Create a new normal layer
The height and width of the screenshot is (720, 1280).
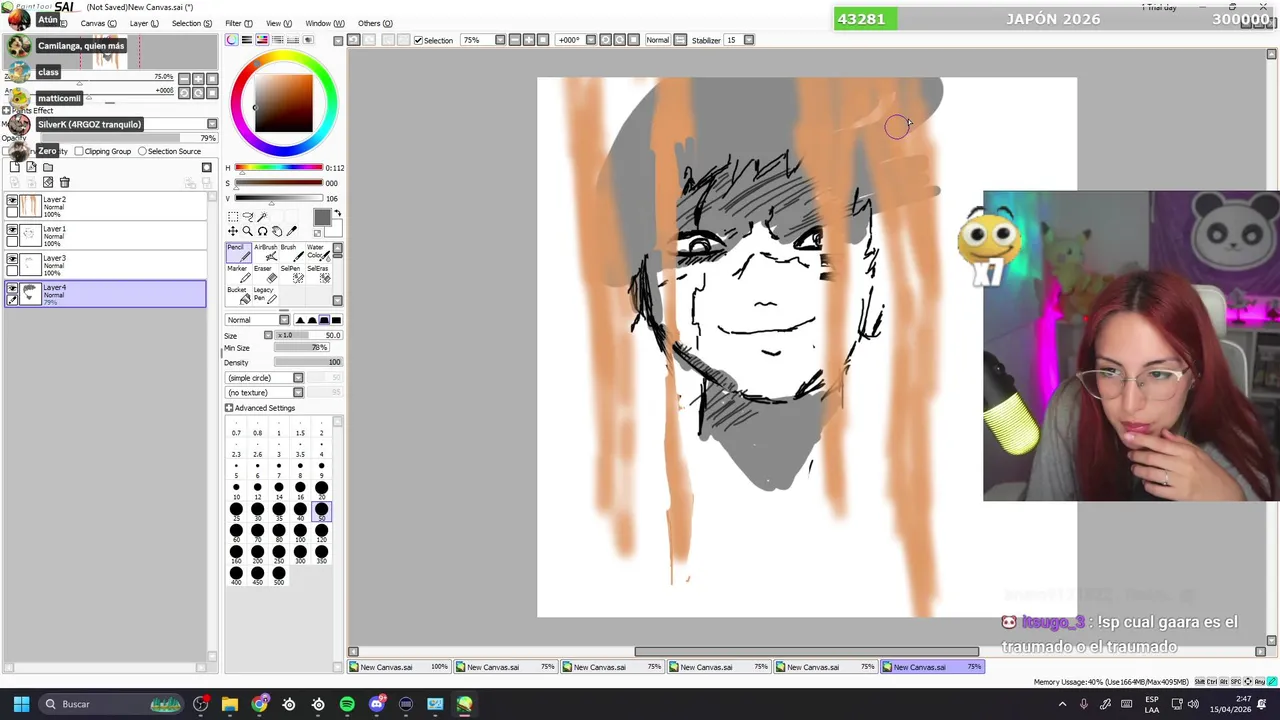pos(15,167)
